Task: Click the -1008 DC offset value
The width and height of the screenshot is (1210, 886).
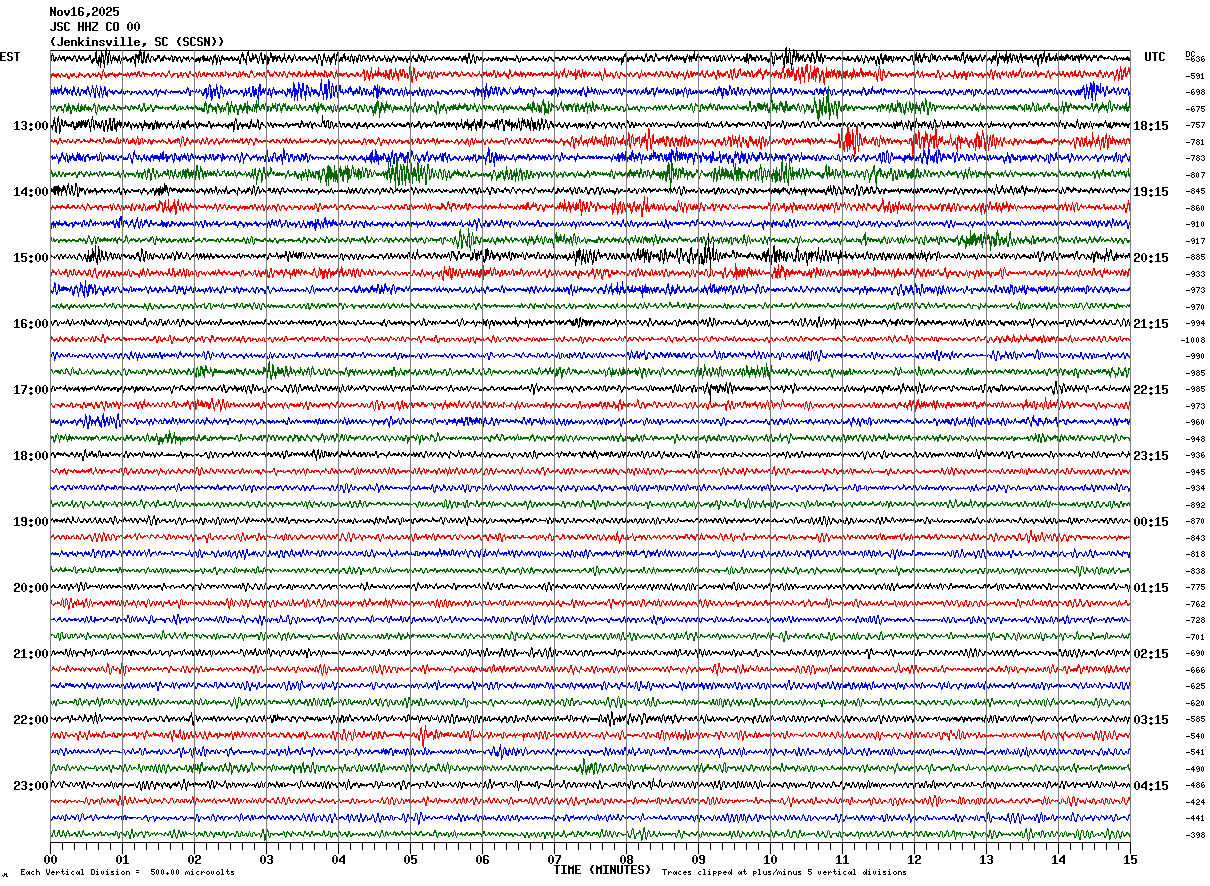Action: (x=1193, y=340)
